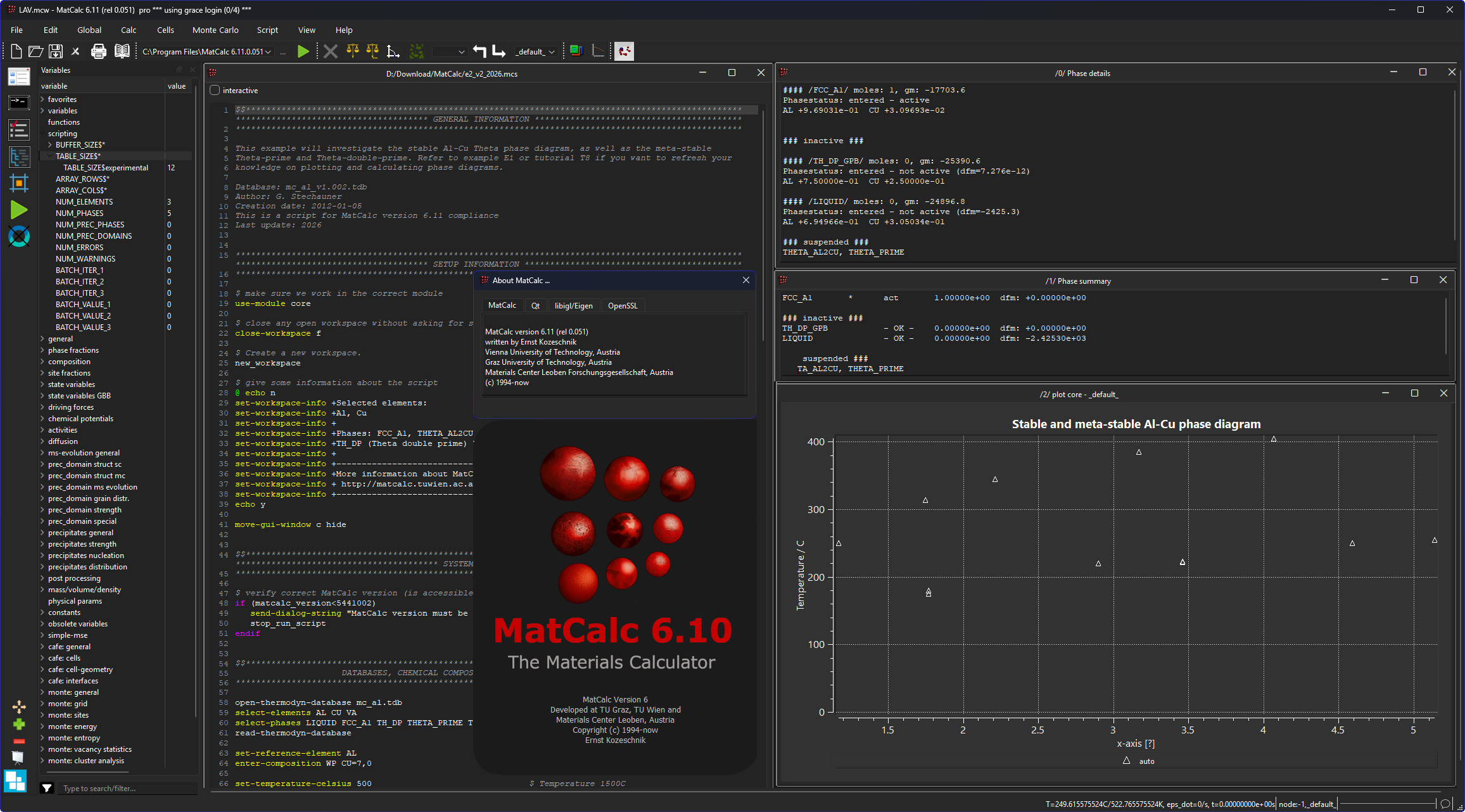The height and width of the screenshot is (812, 1465).
Task: Switch to the OpenSSL tab
Action: point(623,305)
